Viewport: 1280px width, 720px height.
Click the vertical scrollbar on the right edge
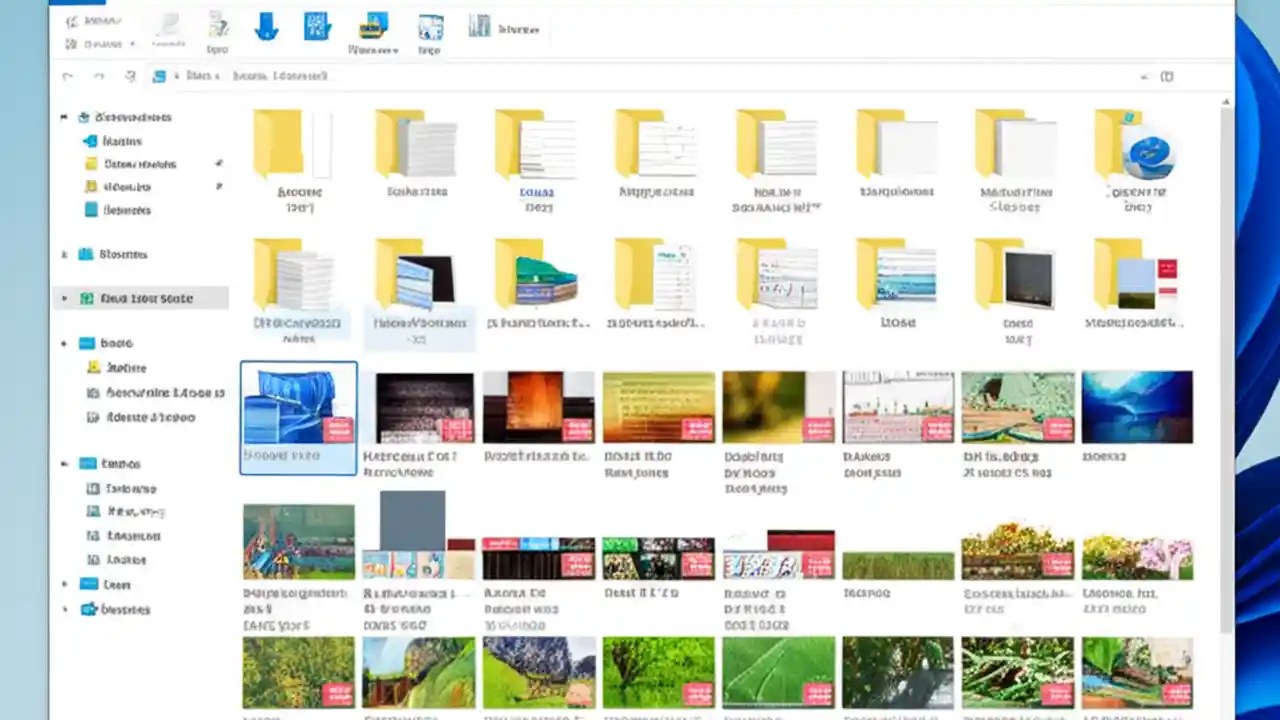[x=1225, y=300]
